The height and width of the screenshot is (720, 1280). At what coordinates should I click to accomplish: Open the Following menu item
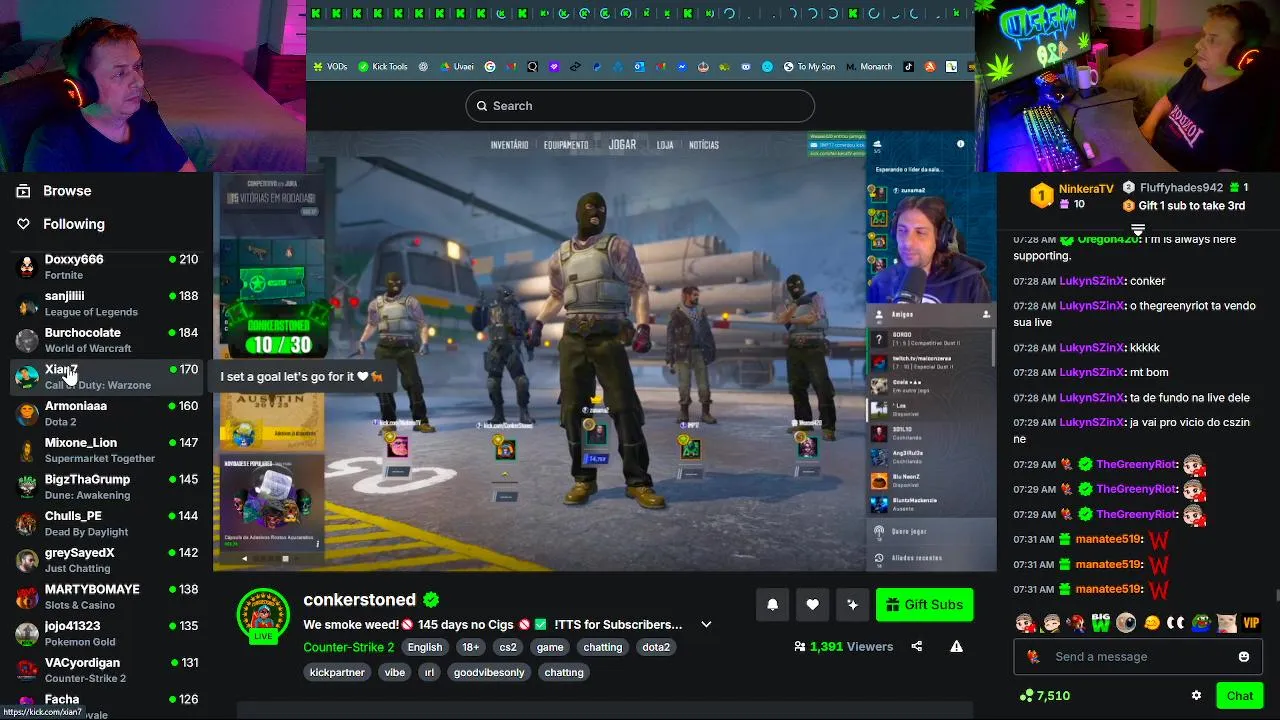point(74,224)
